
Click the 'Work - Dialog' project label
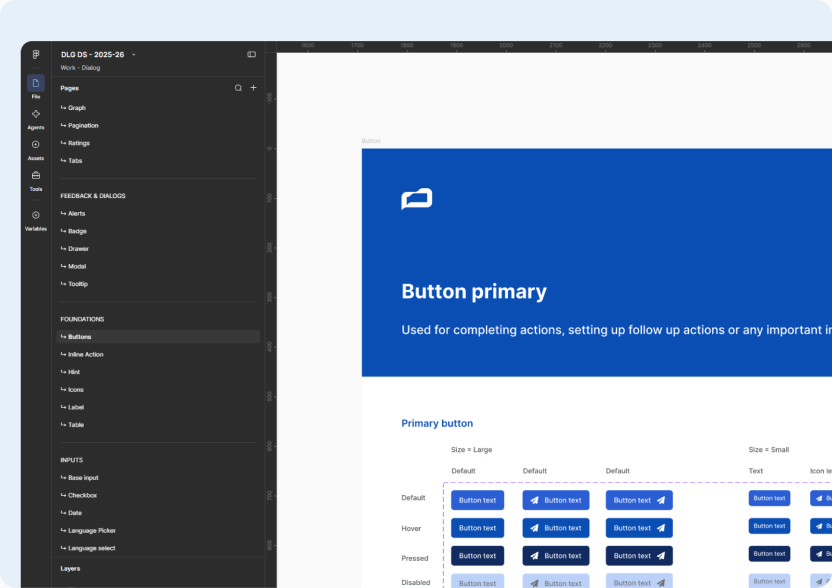pos(80,67)
